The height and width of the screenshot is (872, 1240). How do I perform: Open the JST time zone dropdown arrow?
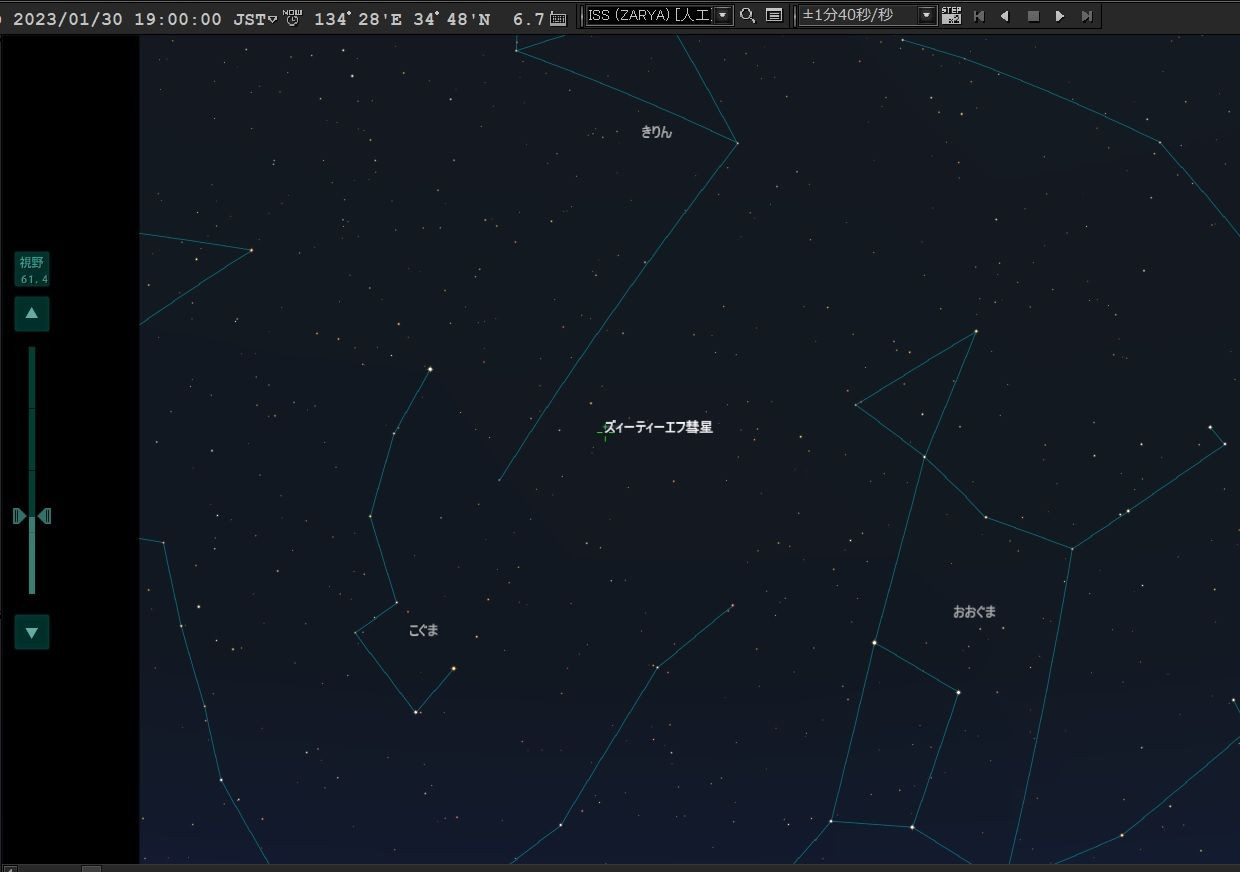click(272, 19)
